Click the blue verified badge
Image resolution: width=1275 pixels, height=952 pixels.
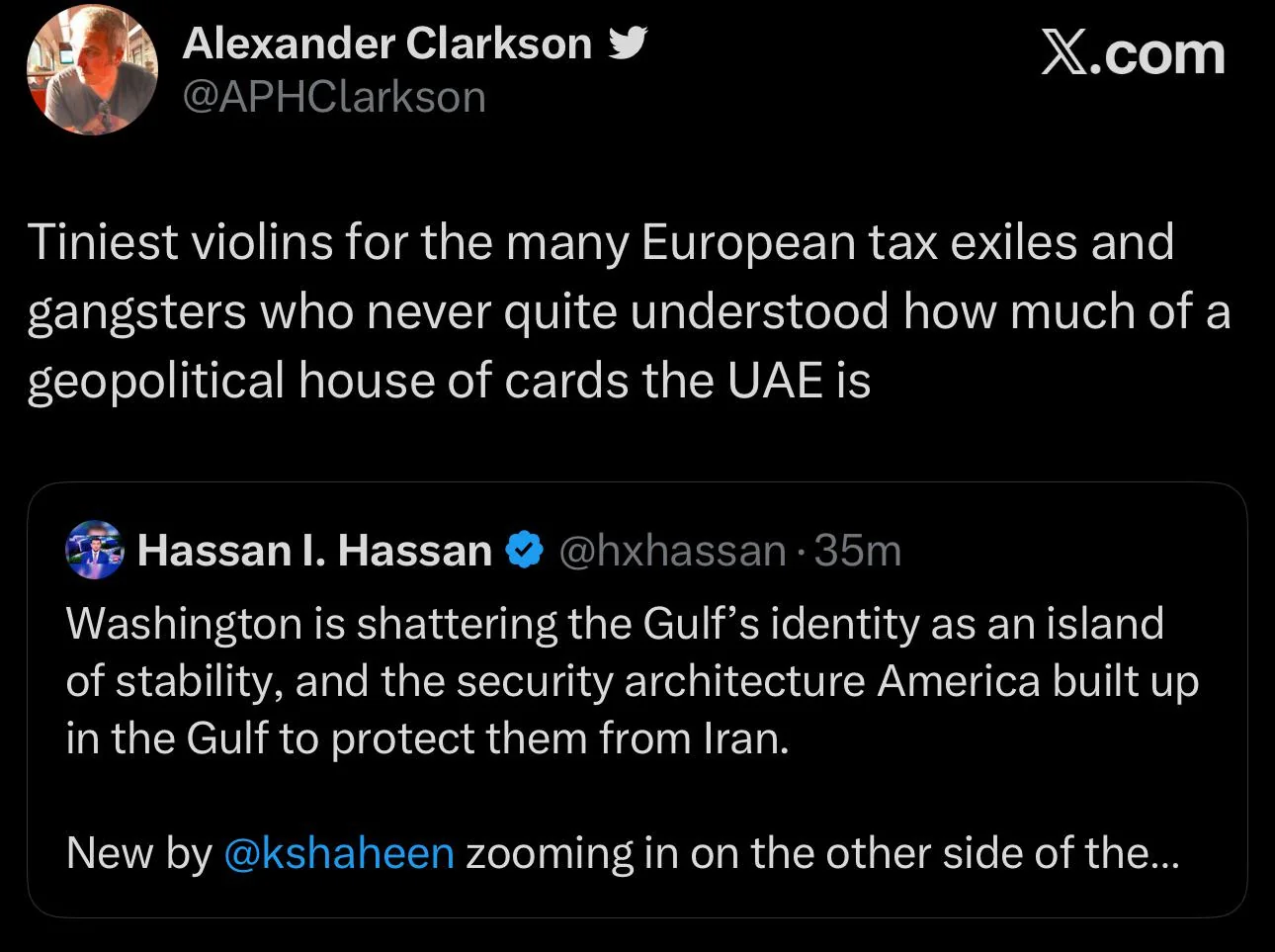525,550
